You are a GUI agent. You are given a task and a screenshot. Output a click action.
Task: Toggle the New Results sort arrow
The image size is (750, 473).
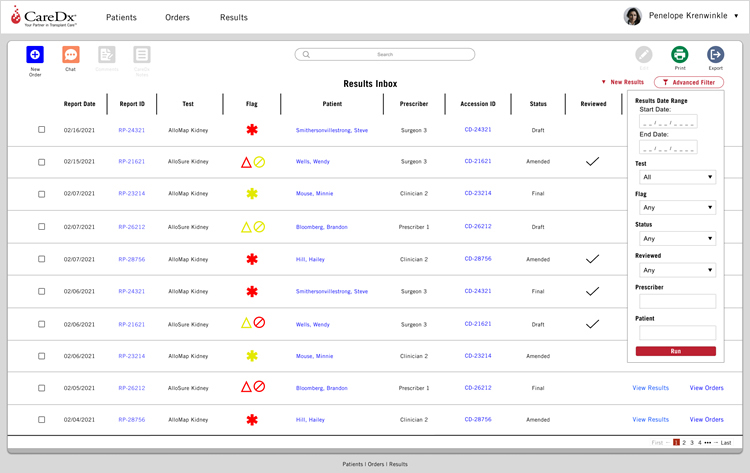click(604, 82)
